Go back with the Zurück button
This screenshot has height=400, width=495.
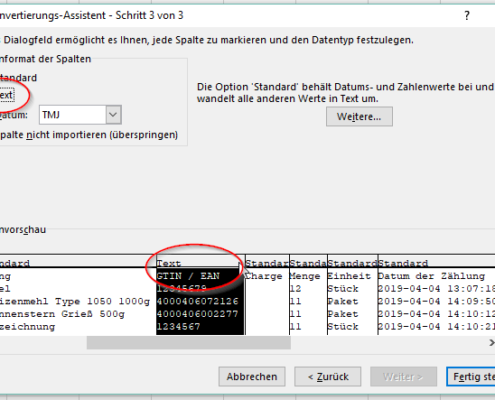pos(328,377)
